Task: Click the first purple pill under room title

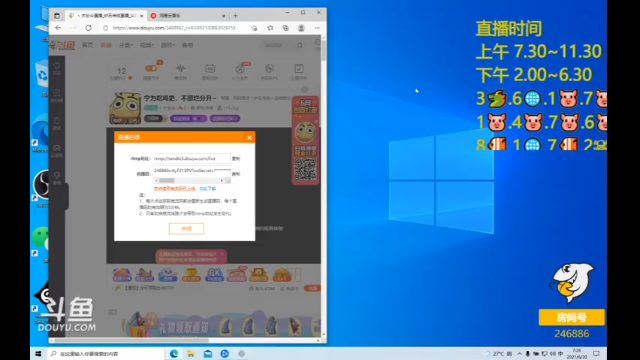Action: tap(189, 118)
